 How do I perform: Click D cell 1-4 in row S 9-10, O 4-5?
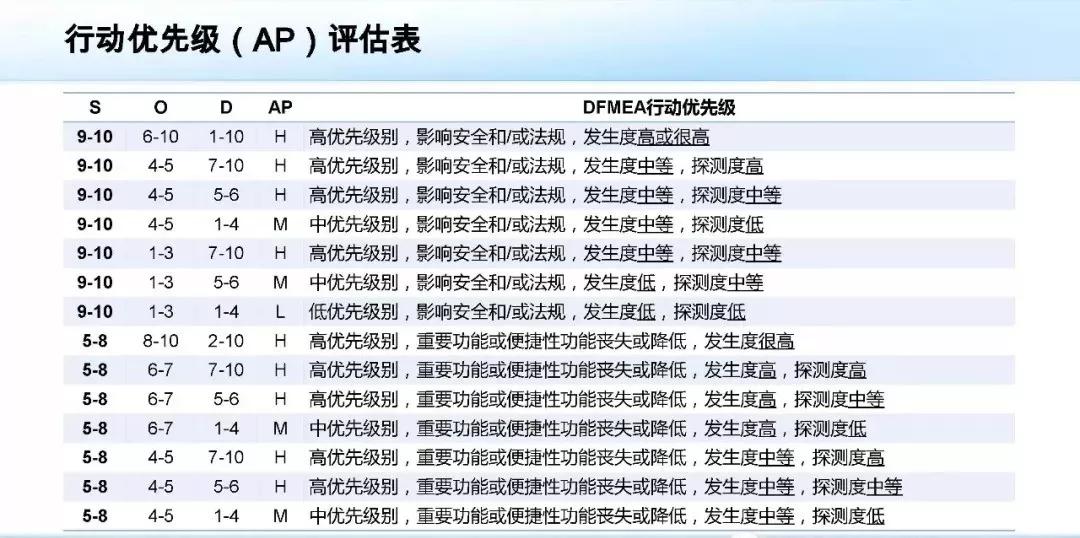click(226, 224)
